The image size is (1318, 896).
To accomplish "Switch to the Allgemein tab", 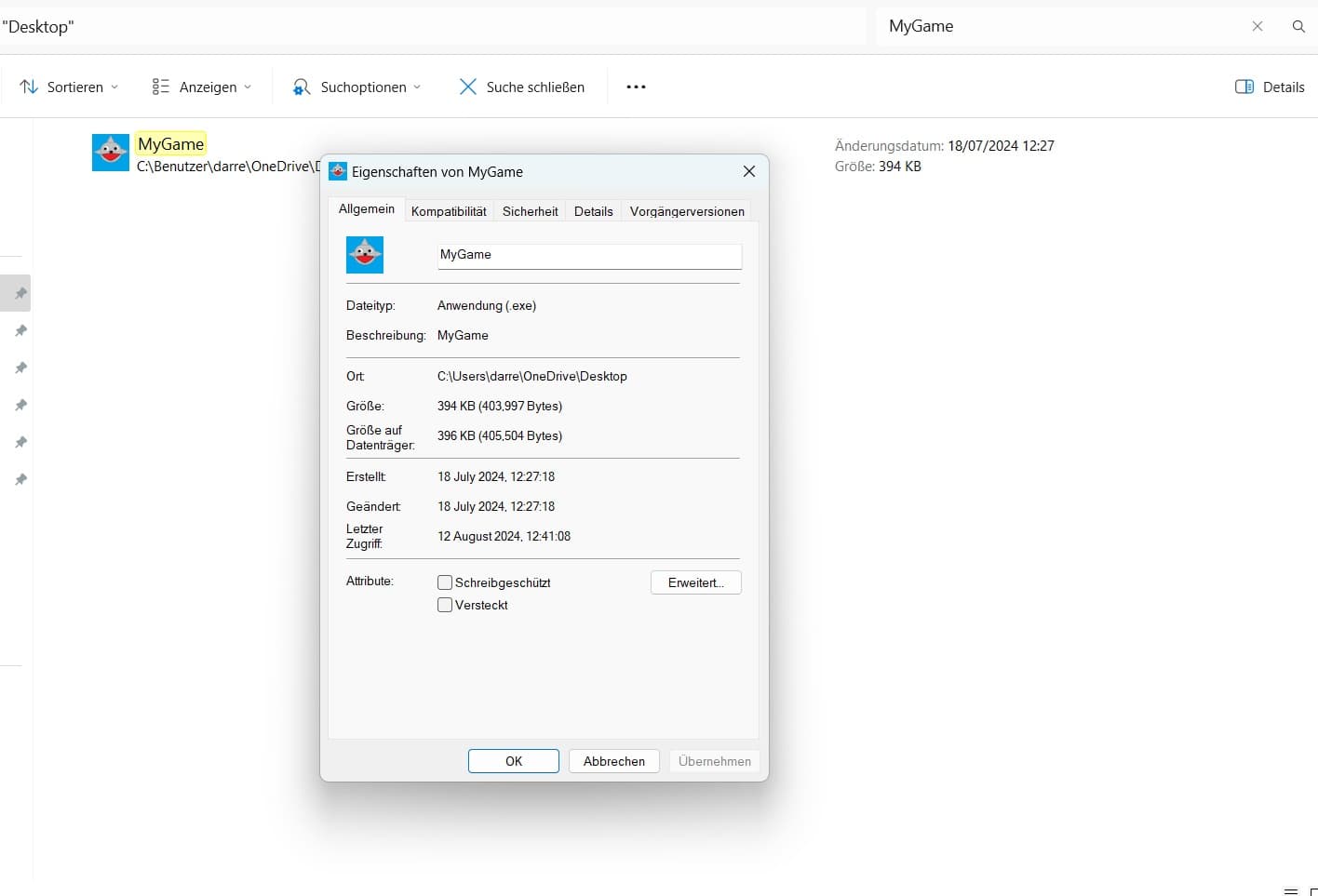I will 367,209.
